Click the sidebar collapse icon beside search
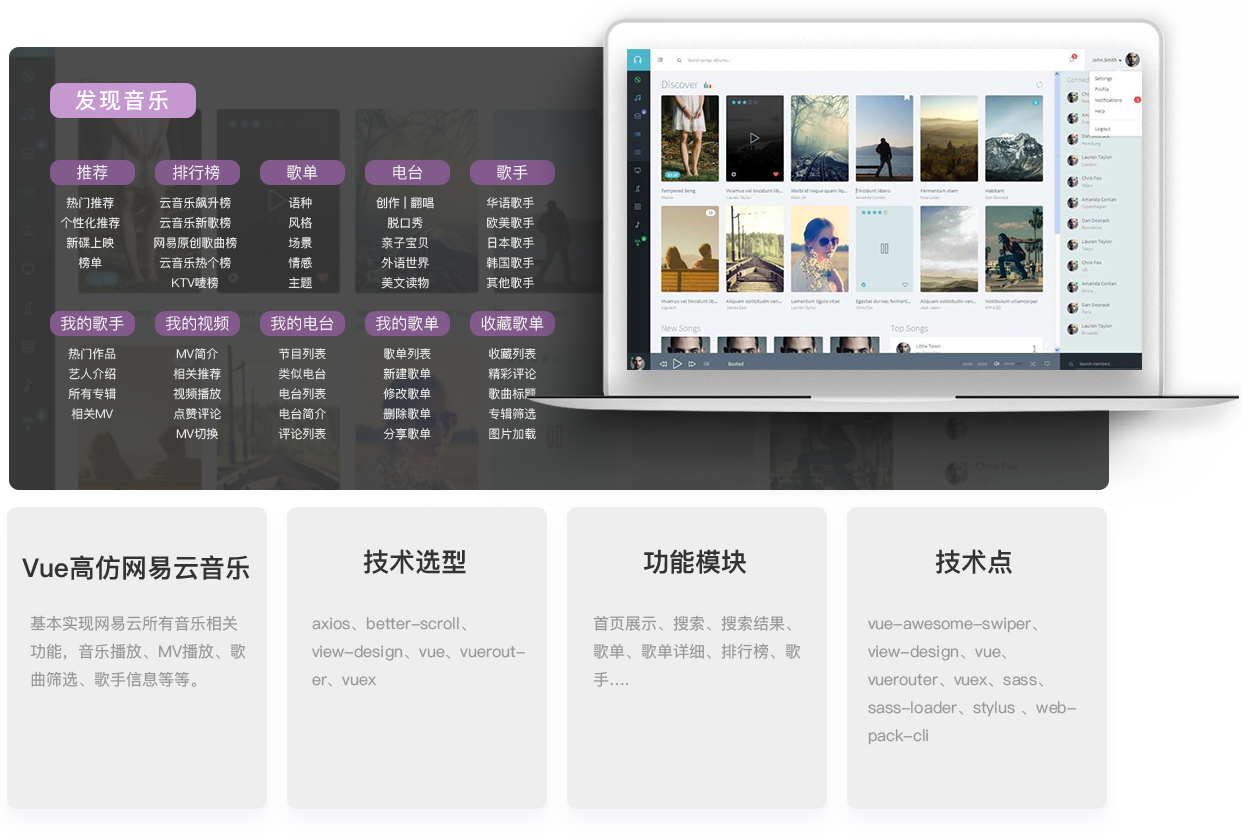Viewport: 1242px width, 837px height. (660, 60)
